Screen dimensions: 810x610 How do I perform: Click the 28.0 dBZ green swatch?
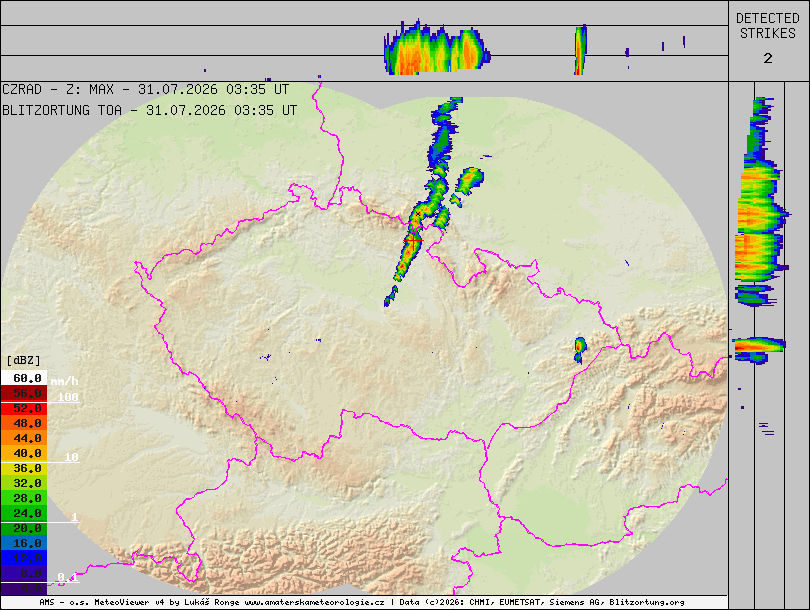(x=24, y=498)
